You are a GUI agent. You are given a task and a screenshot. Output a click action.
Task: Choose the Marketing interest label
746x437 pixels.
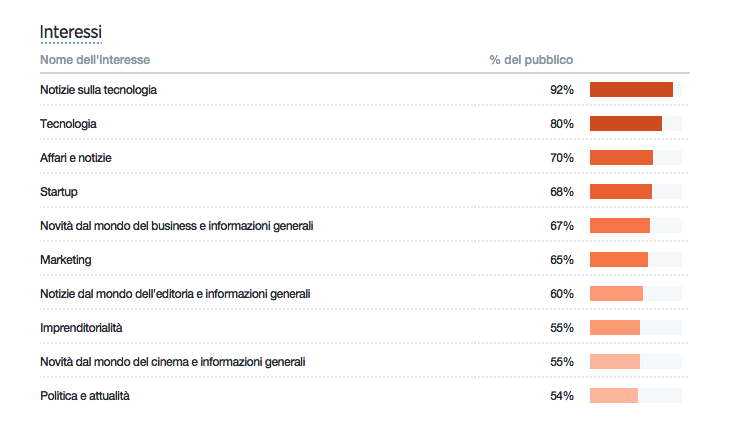tap(66, 260)
